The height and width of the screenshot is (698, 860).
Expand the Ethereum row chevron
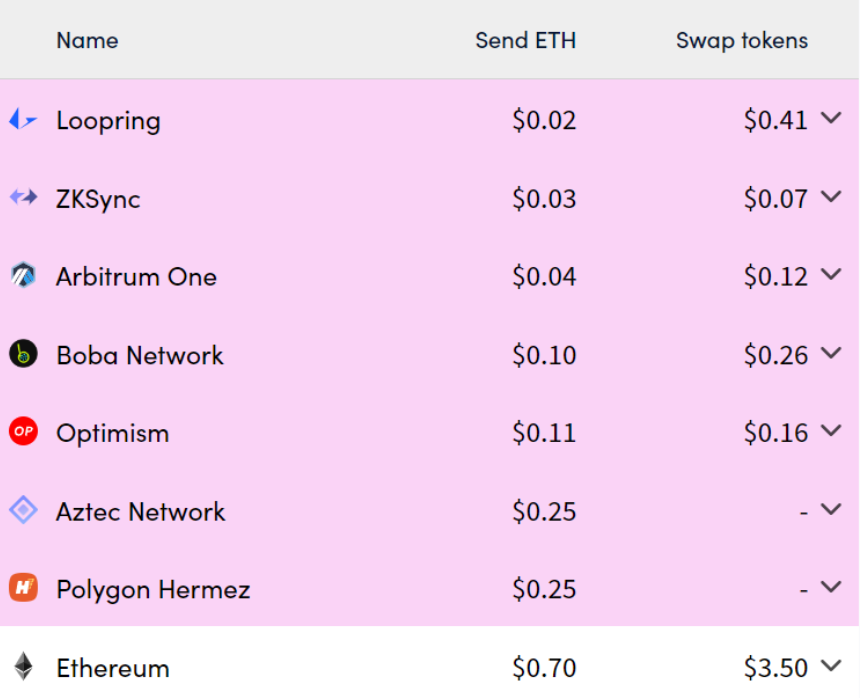pyautogui.click(x=831, y=666)
